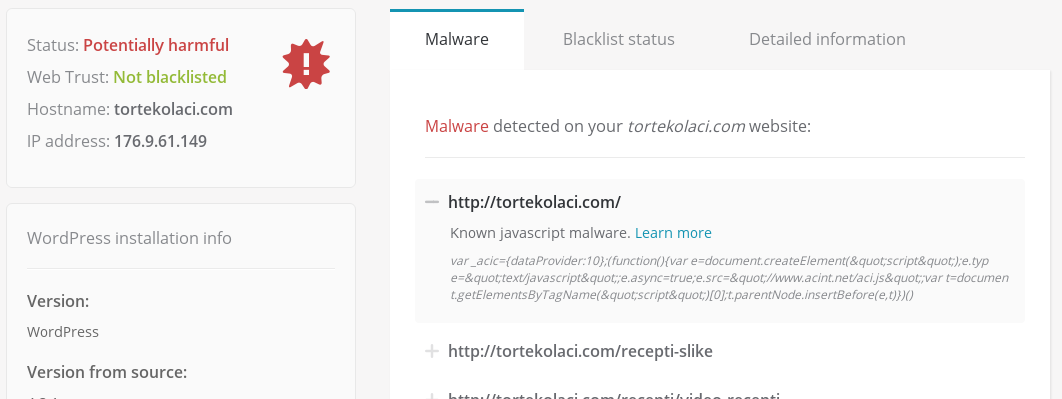Image resolution: width=1062 pixels, height=399 pixels.
Task: Select the 'WordPress installation info' heading
Action: [129, 238]
